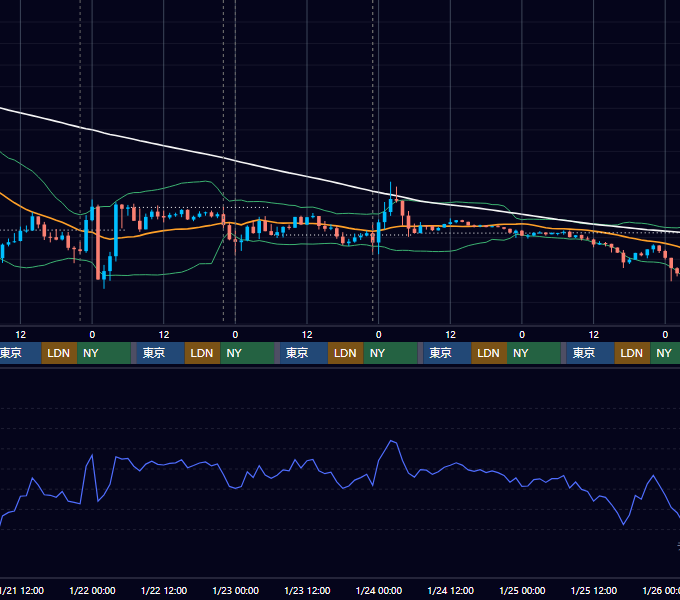Click the tall red candle after 1/22 00:00
The height and width of the screenshot is (600, 680).
tap(98, 243)
